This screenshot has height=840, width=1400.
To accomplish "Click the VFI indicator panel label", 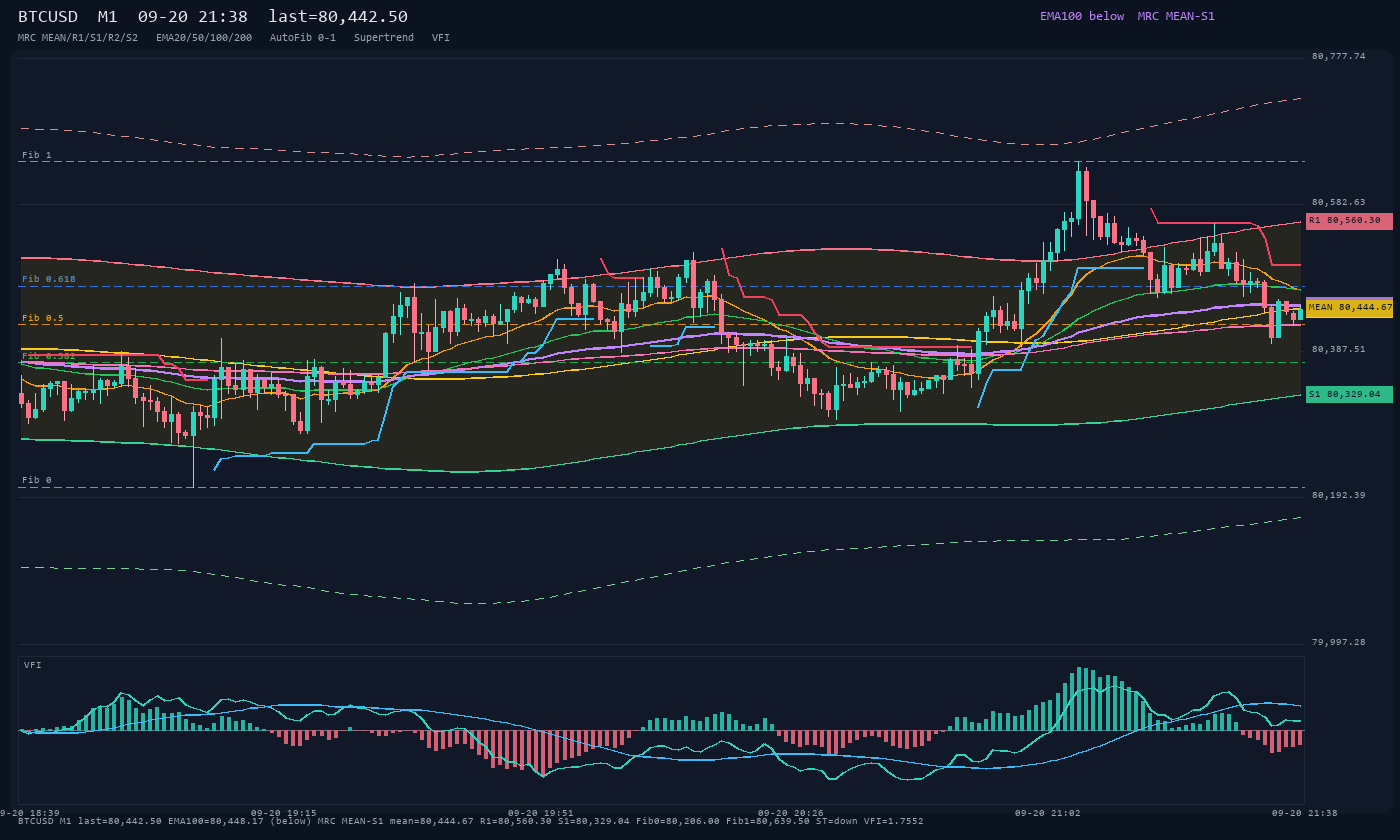I will [33, 665].
